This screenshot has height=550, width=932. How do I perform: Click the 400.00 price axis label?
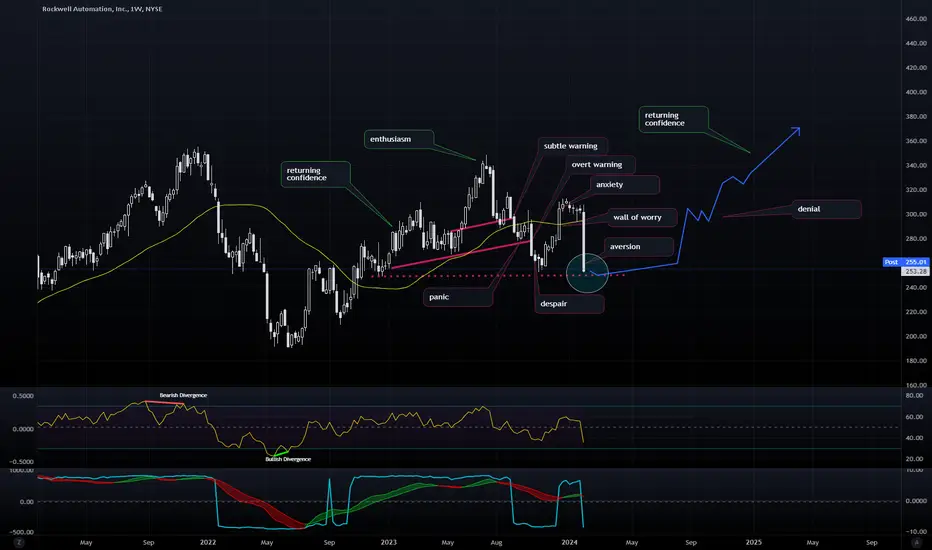[x=916, y=92]
